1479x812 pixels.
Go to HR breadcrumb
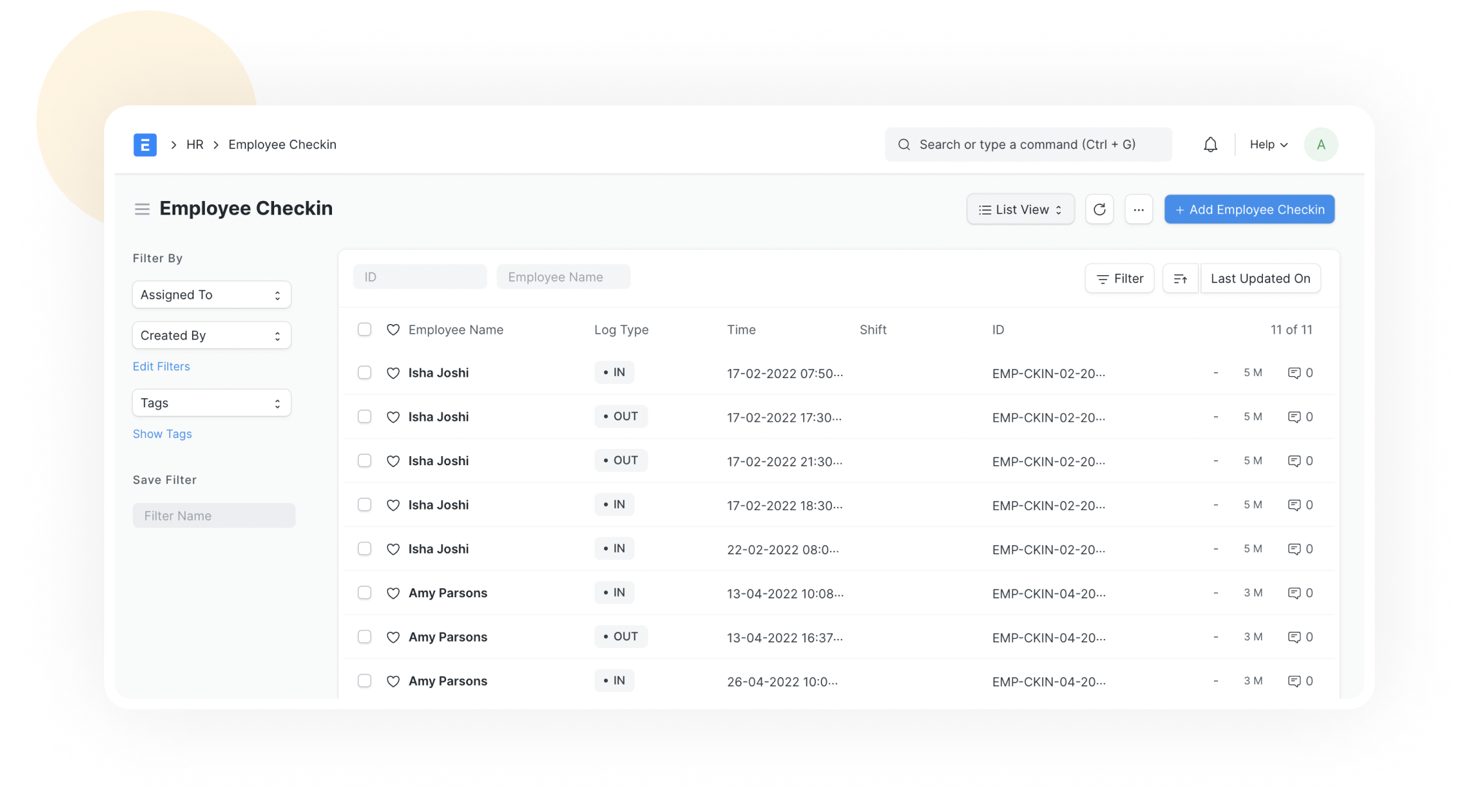coord(195,144)
